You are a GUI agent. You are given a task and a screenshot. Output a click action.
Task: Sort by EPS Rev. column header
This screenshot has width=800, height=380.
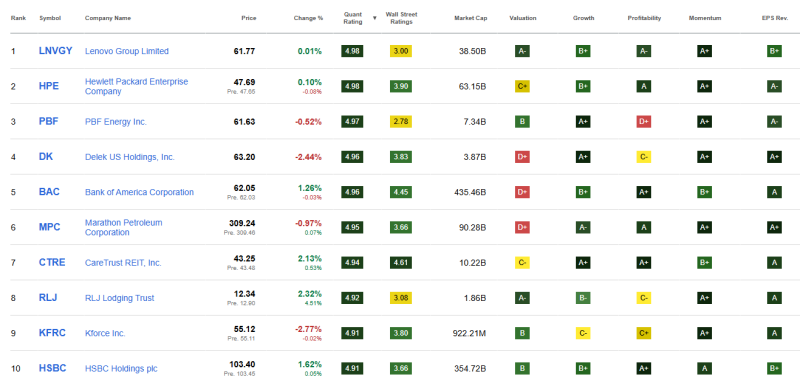tap(774, 18)
